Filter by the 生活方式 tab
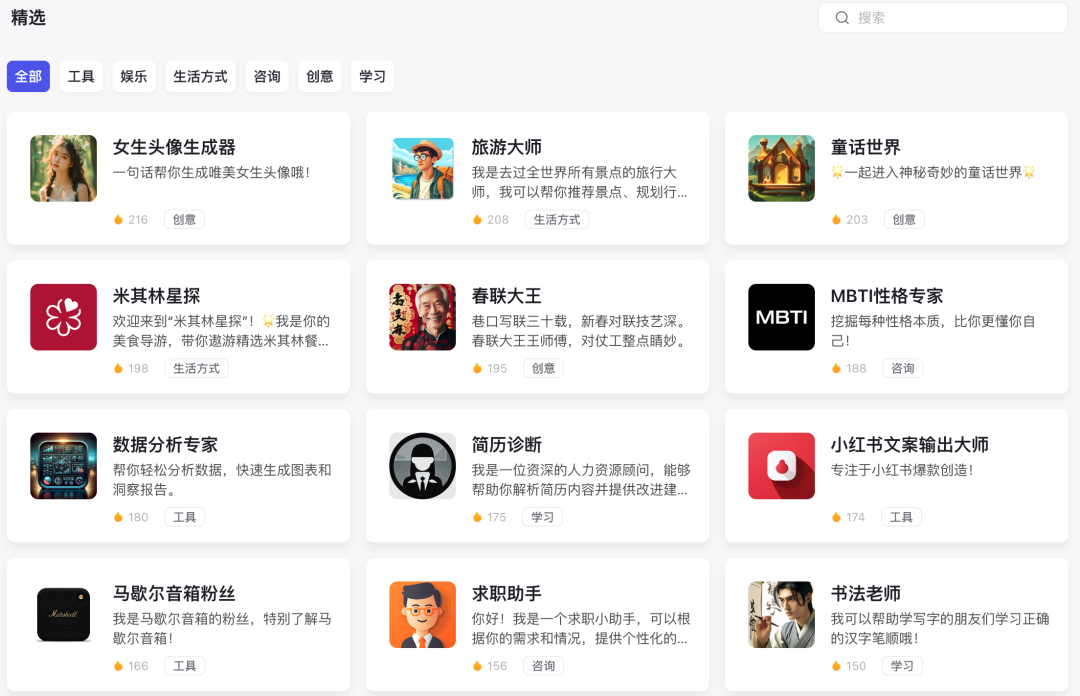 click(200, 77)
